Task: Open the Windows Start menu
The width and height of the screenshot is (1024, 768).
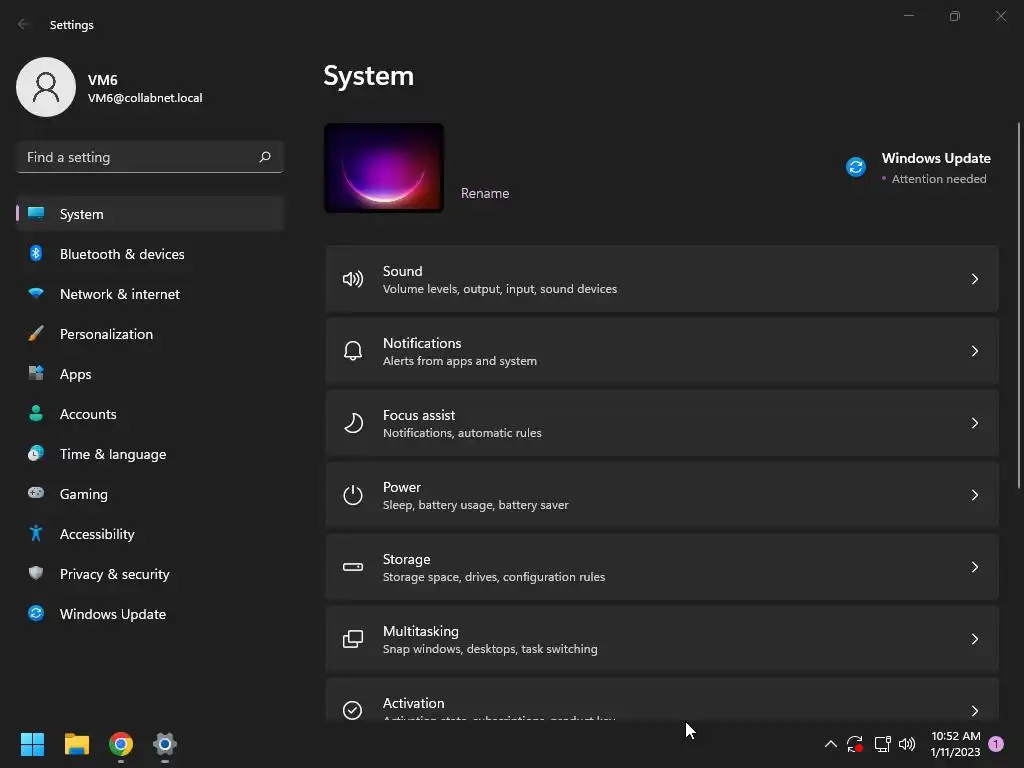Action: click(32, 744)
